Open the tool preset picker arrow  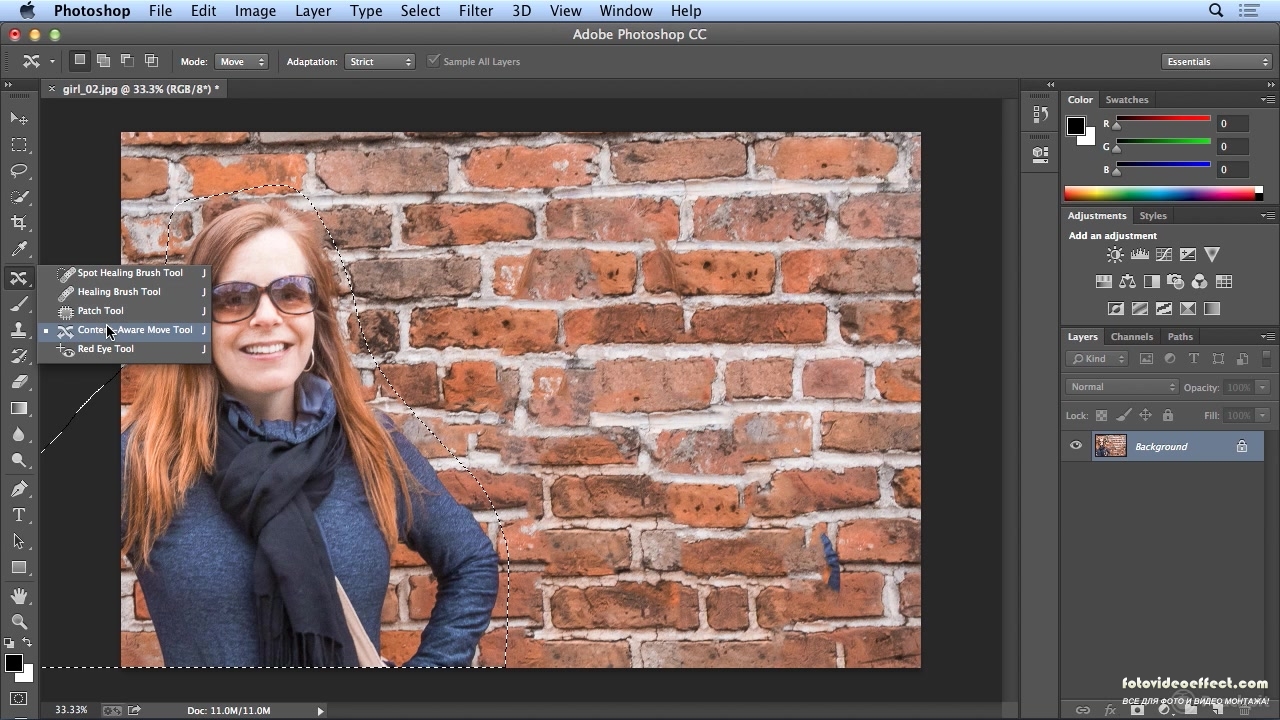coord(52,62)
